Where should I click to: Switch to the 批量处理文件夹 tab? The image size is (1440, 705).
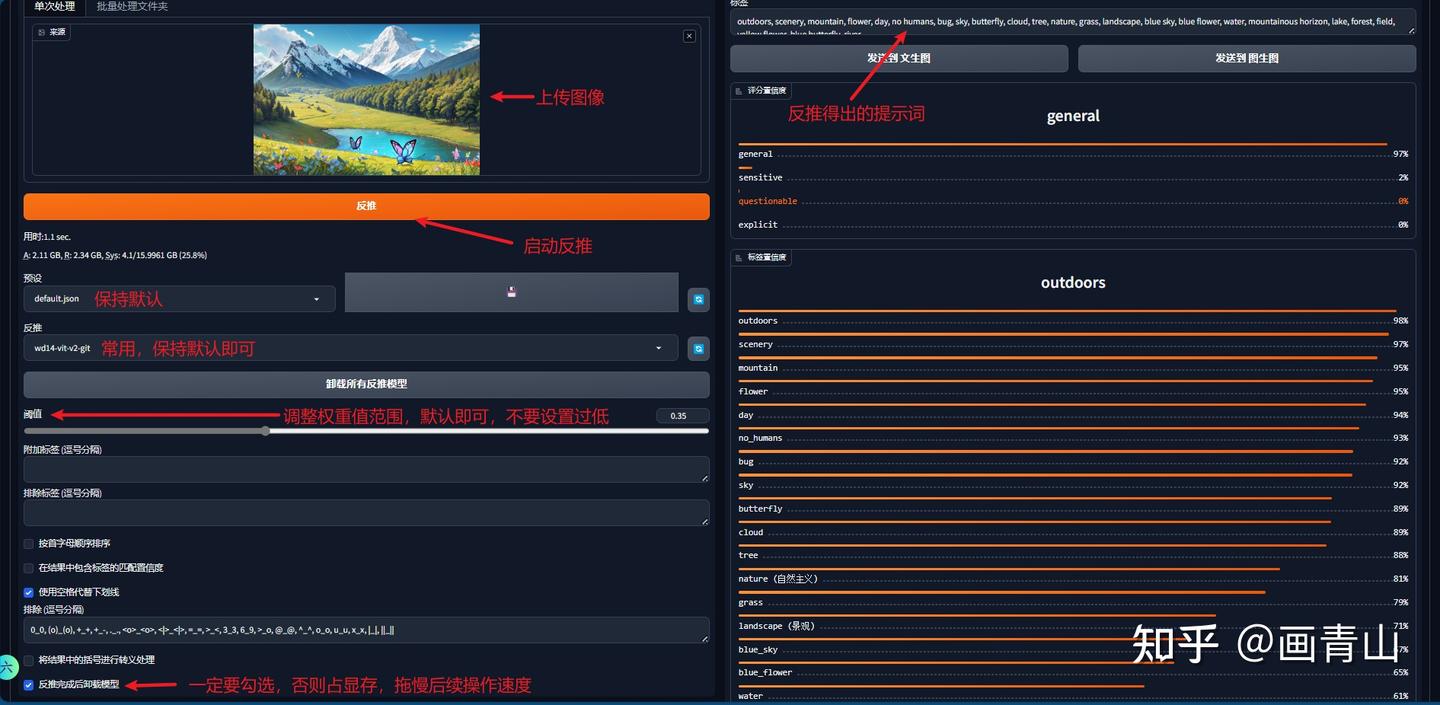click(133, 7)
